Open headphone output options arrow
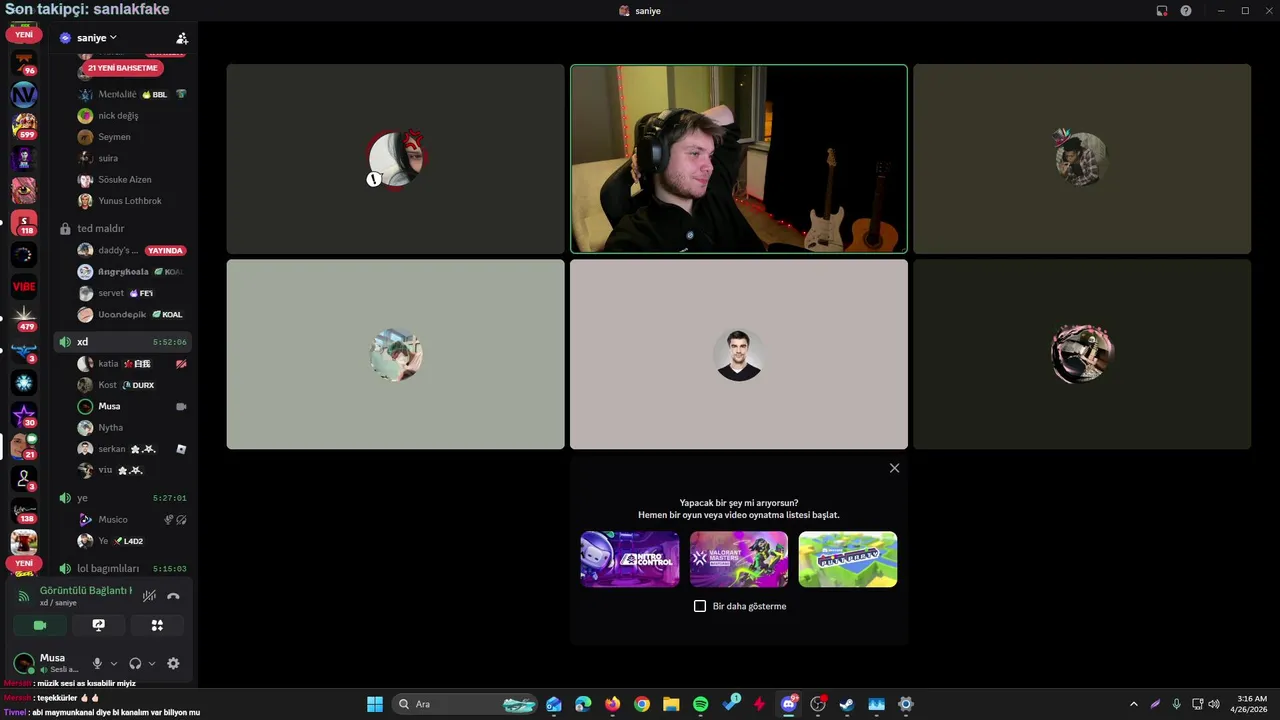 point(152,663)
